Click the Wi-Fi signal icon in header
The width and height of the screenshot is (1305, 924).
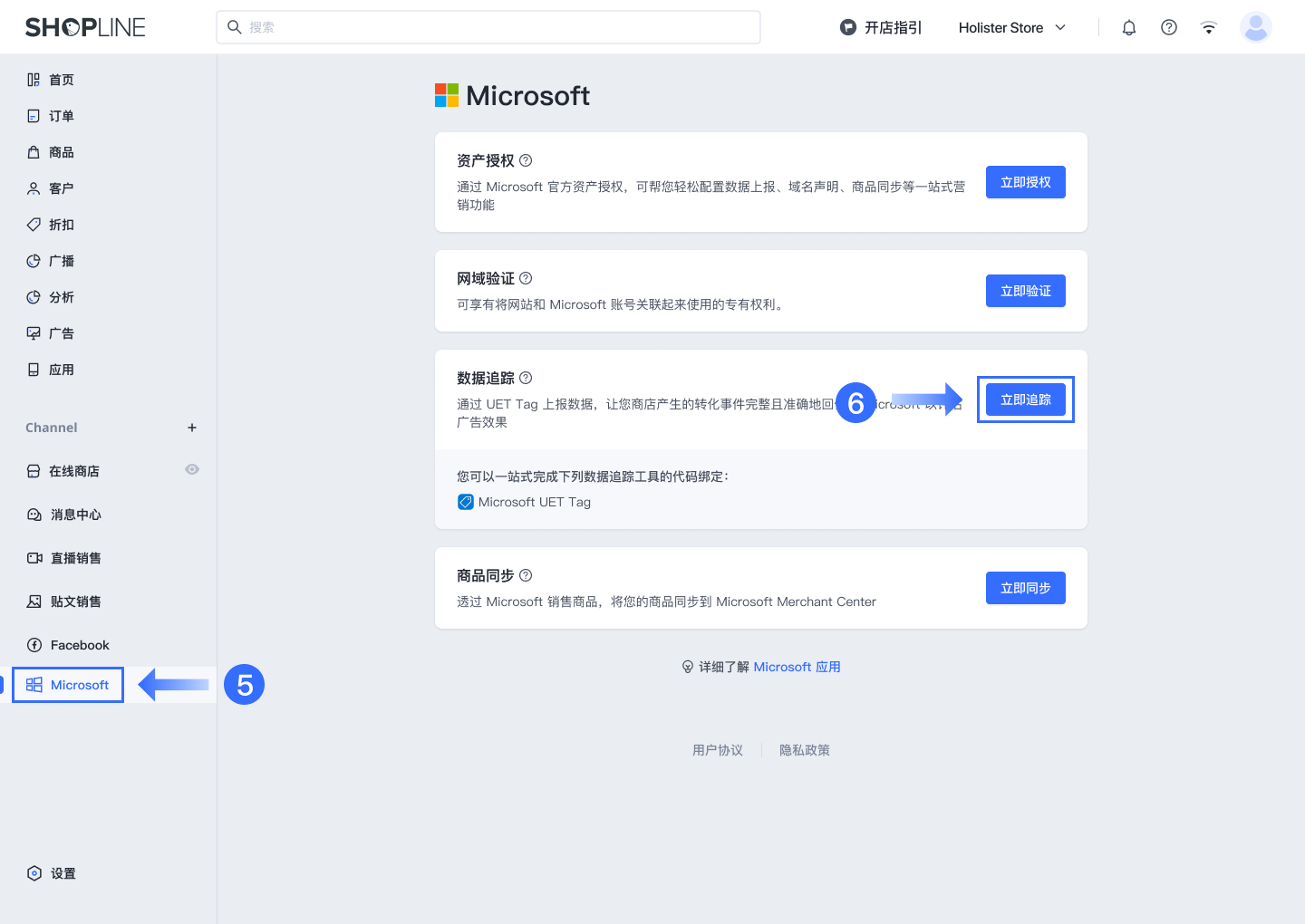tap(1209, 27)
